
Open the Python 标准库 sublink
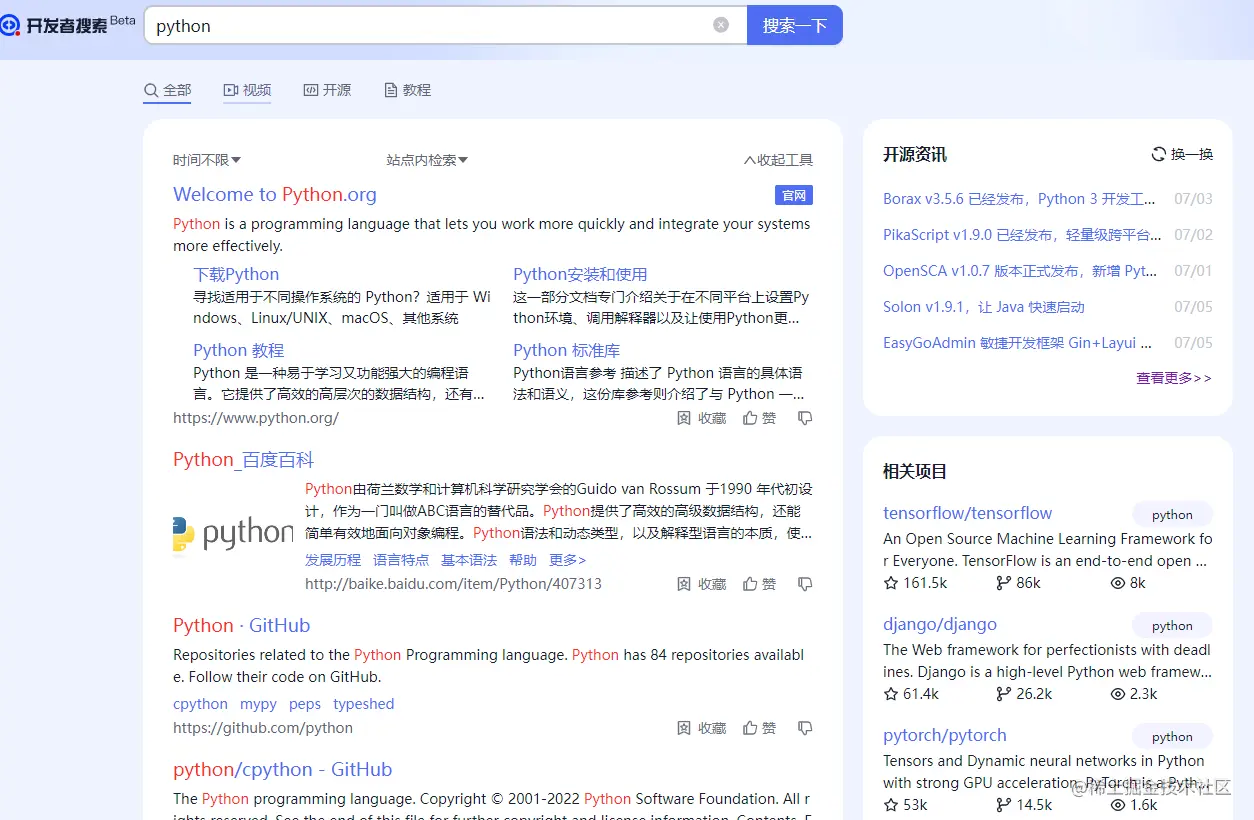567,350
